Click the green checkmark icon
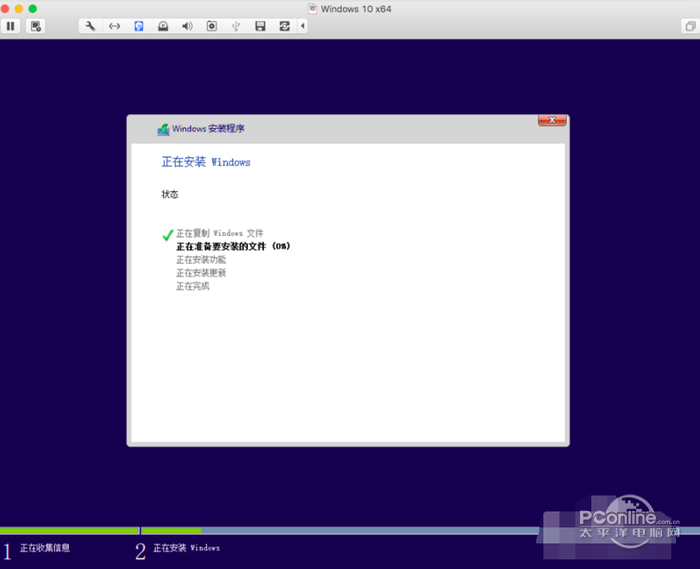This screenshot has height=569, width=700. pyautogui.click(x=167, y=235)
